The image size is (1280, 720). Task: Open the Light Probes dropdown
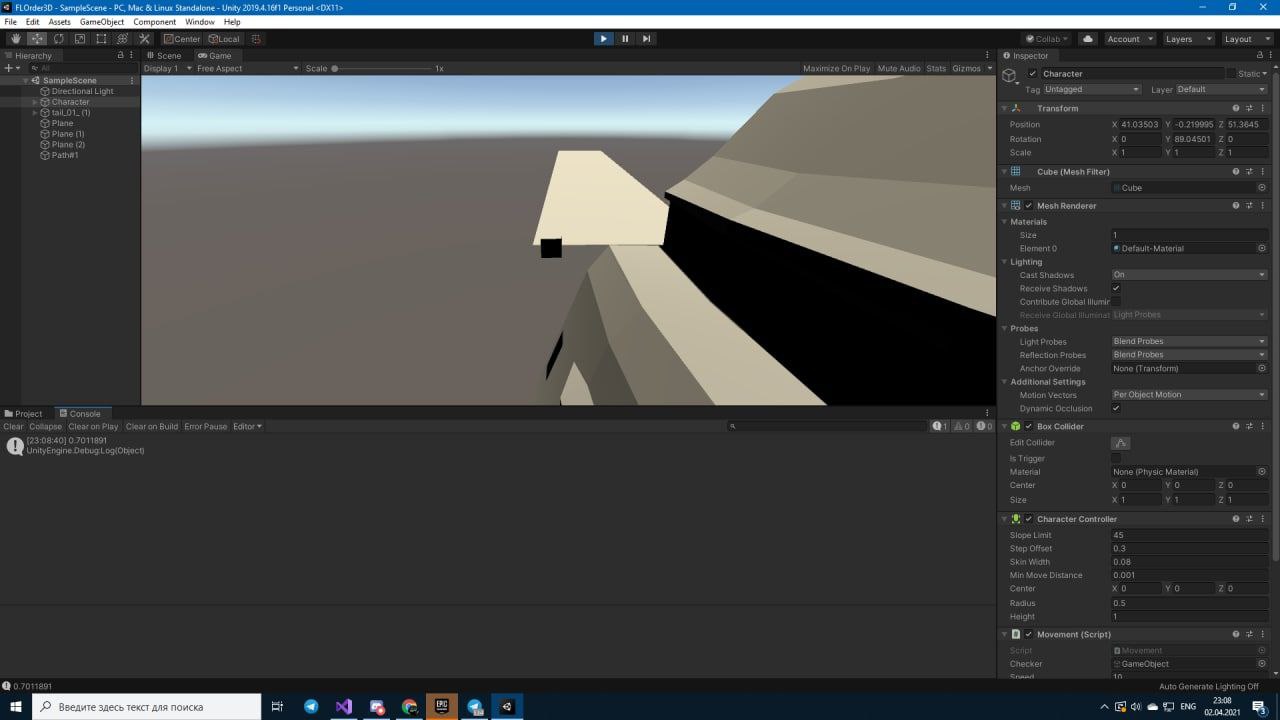click(1189, 342)
